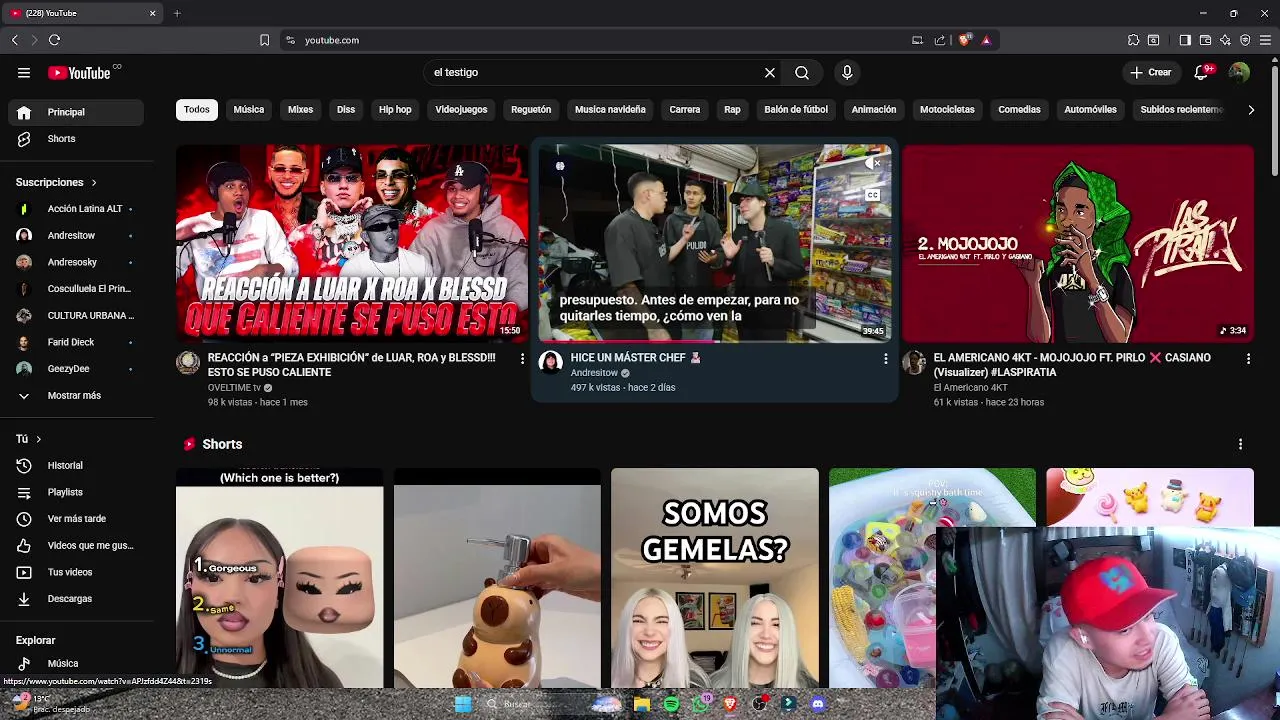This screenshot has height=720, width=1280.
Task: Open Shorts section options menu
Action: 1240,444
